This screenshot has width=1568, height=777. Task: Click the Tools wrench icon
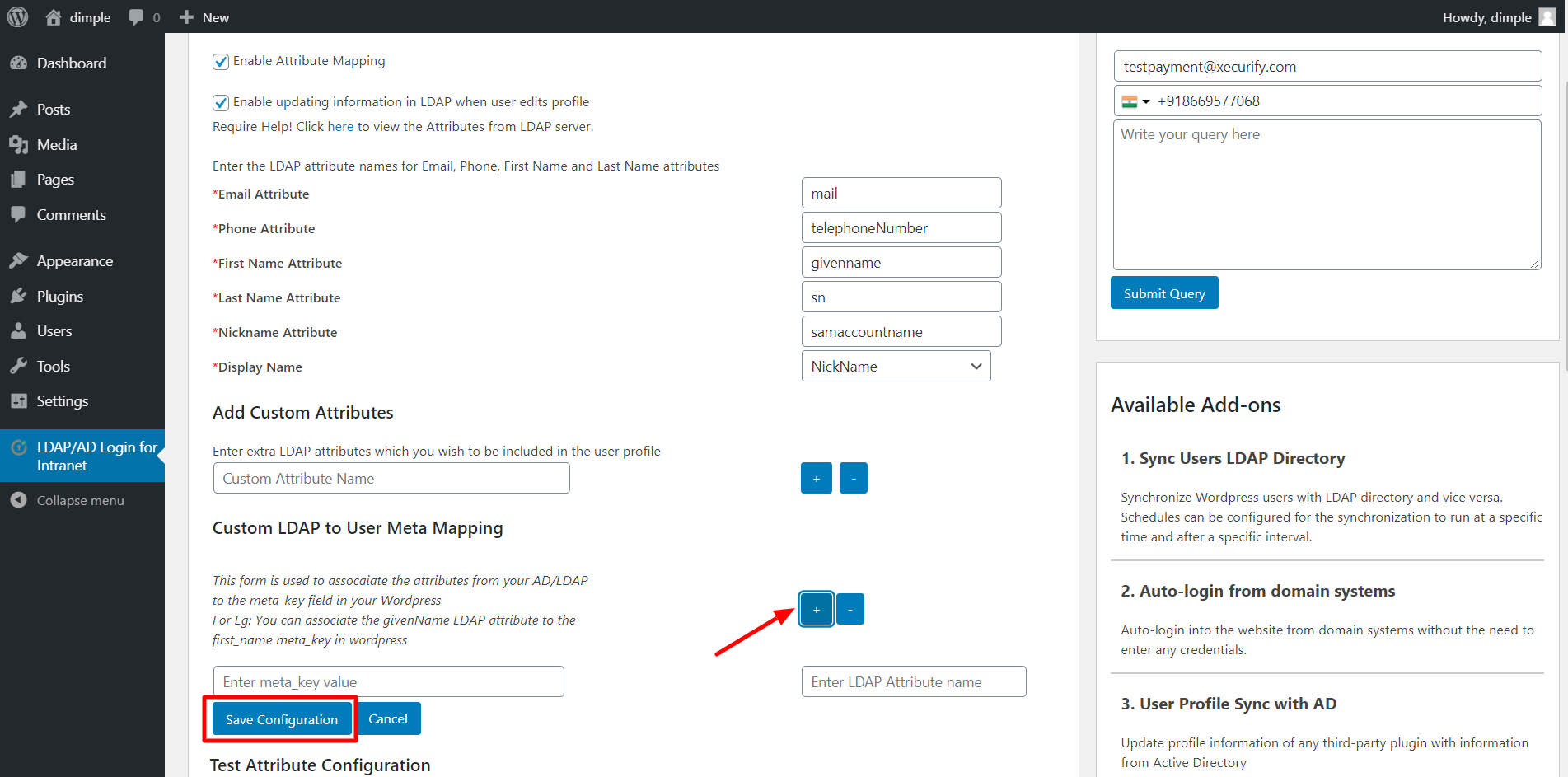coord(21,366)
